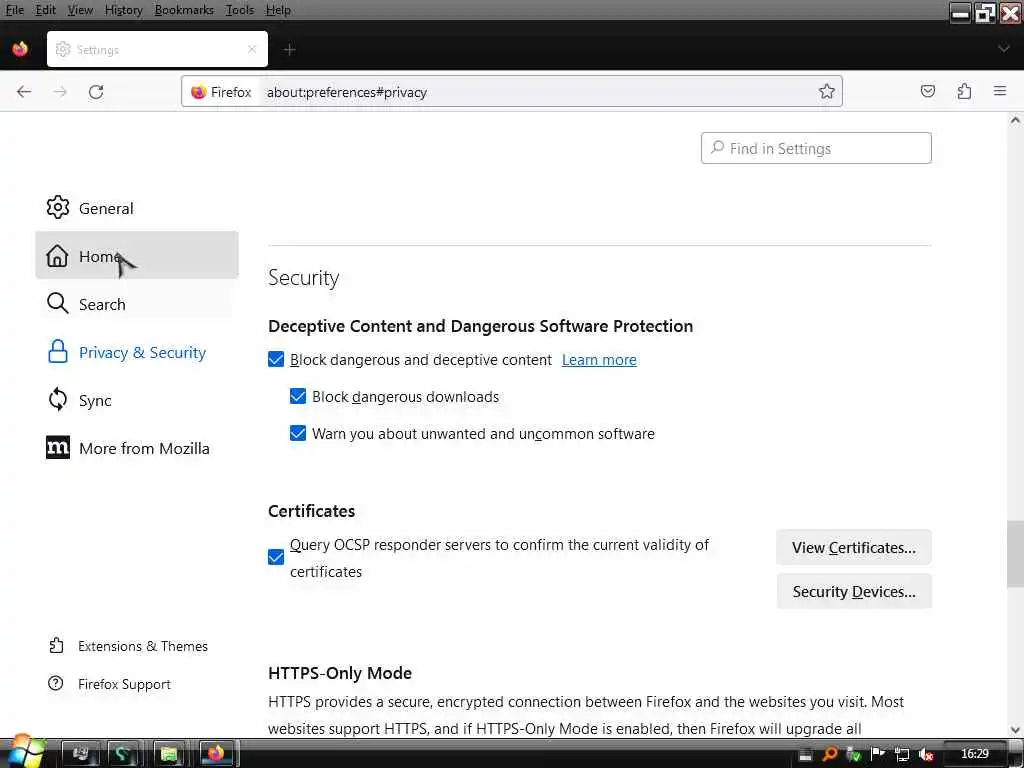Close the Settings tab
Image resolution: width=1024 pixels, height=768 pixels.
click(x=252, y=49)
